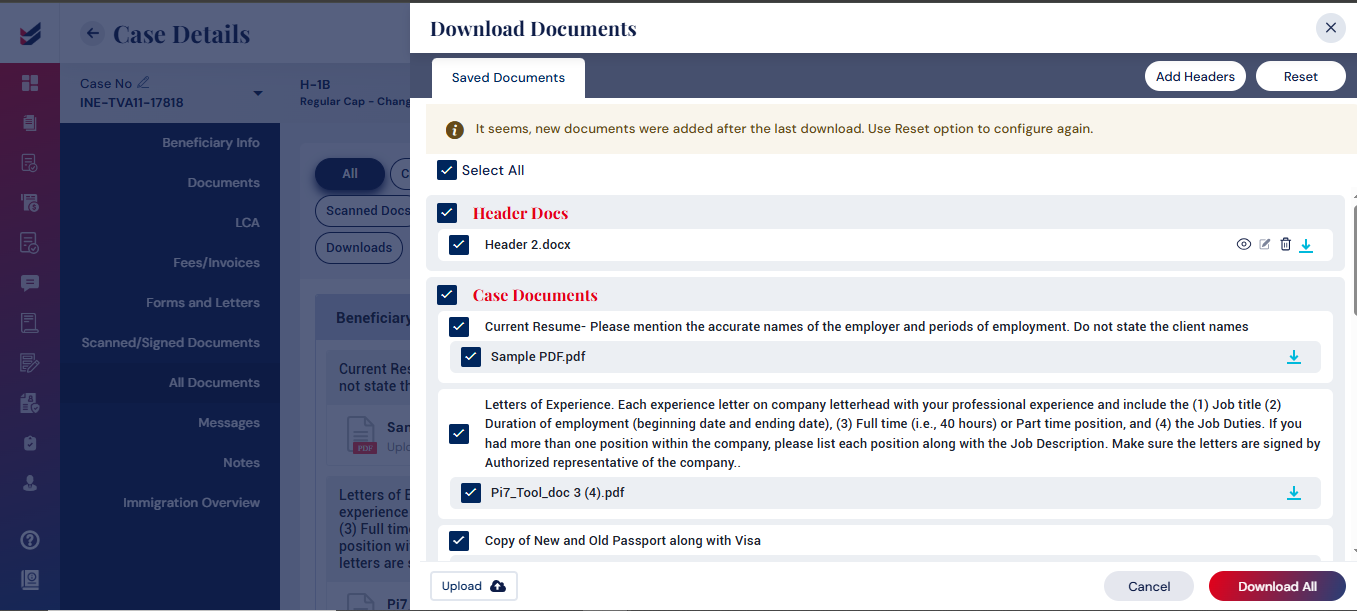Uncheck the Header 2.docx checkbox
The image size is (1357, 611).
pos(459,244)
